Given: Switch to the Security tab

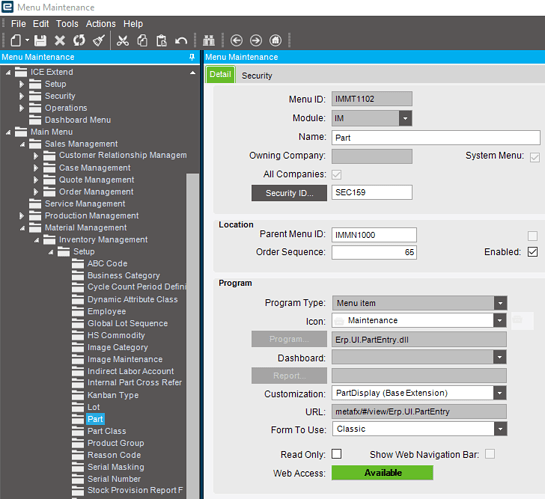Looking at the screenshot, I should tap(257, 75).
